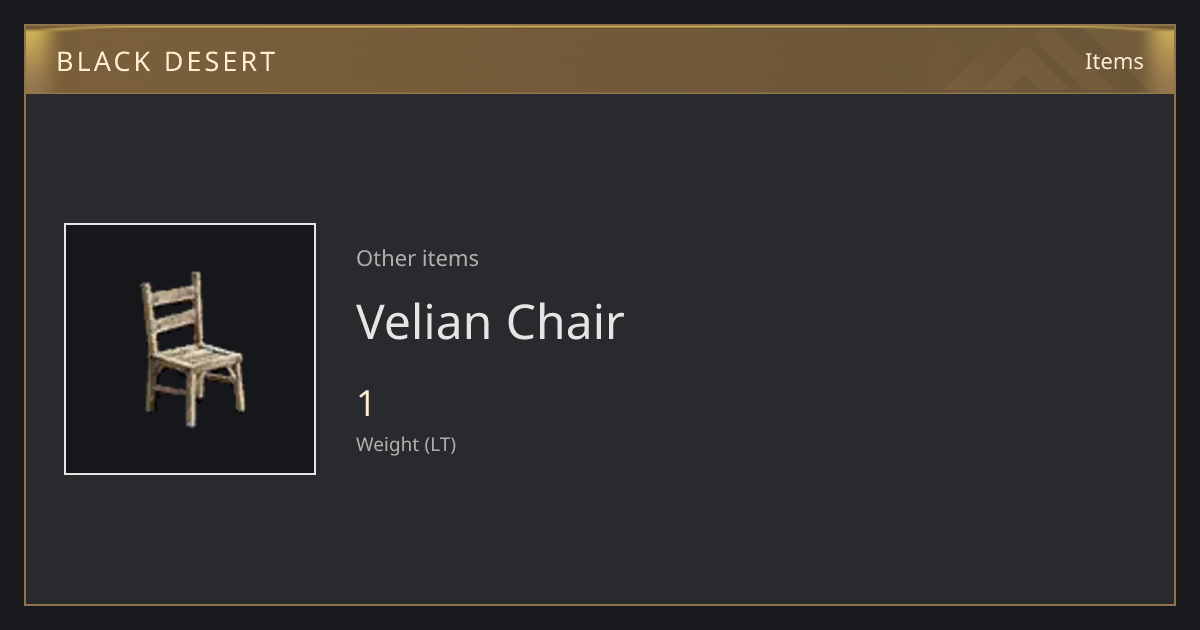Screen dimensions: 1200x630
Task: Click the BLACK DESERT header title
Action: pyautogui.click(x=166, y=61)
